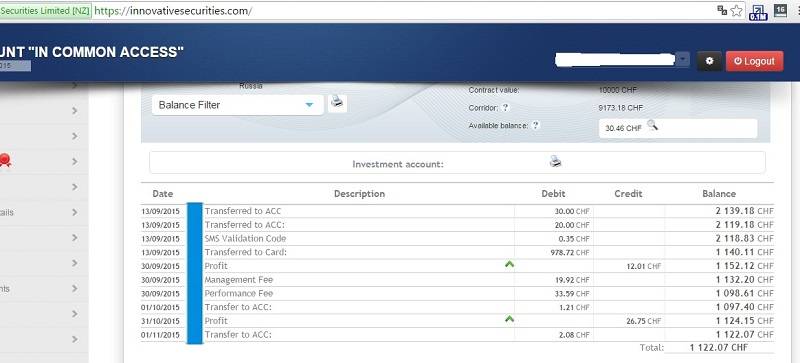Viewport: 800px width, 363px height.
Task: Click Transferred to ACC: with 20.00 debit
Action: (244, 225)
